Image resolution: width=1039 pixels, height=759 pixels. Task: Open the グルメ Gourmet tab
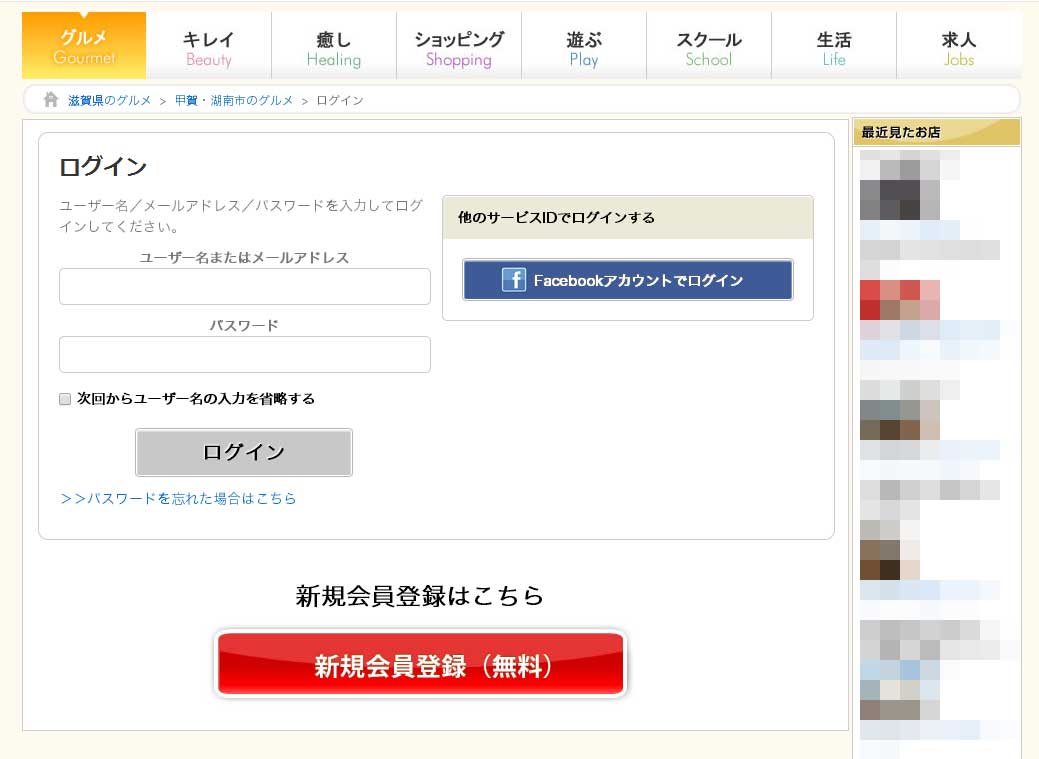click(x=84, y=46)
